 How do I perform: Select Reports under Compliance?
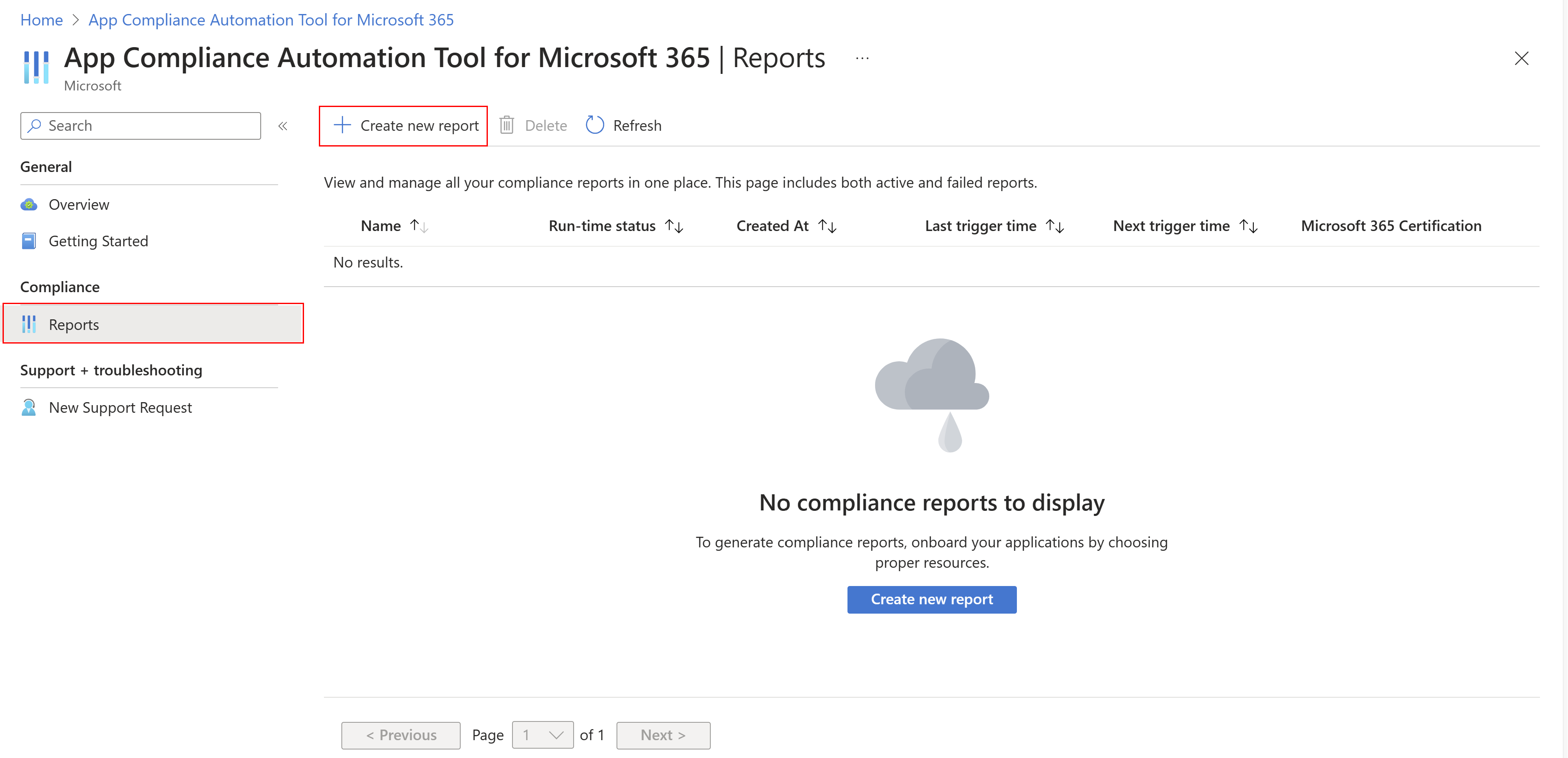153,323
